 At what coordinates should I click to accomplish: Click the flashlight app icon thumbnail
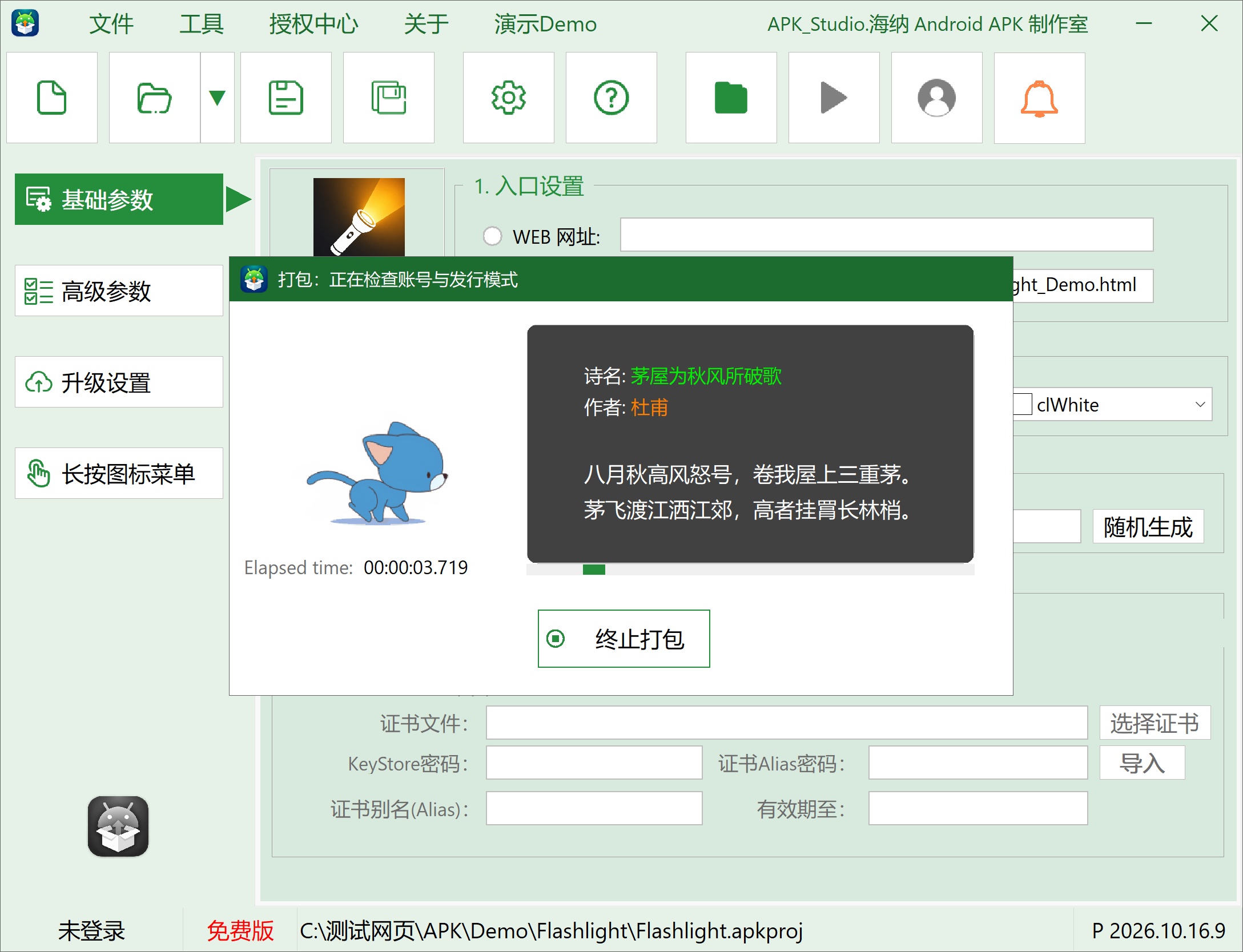pos(359,217)
